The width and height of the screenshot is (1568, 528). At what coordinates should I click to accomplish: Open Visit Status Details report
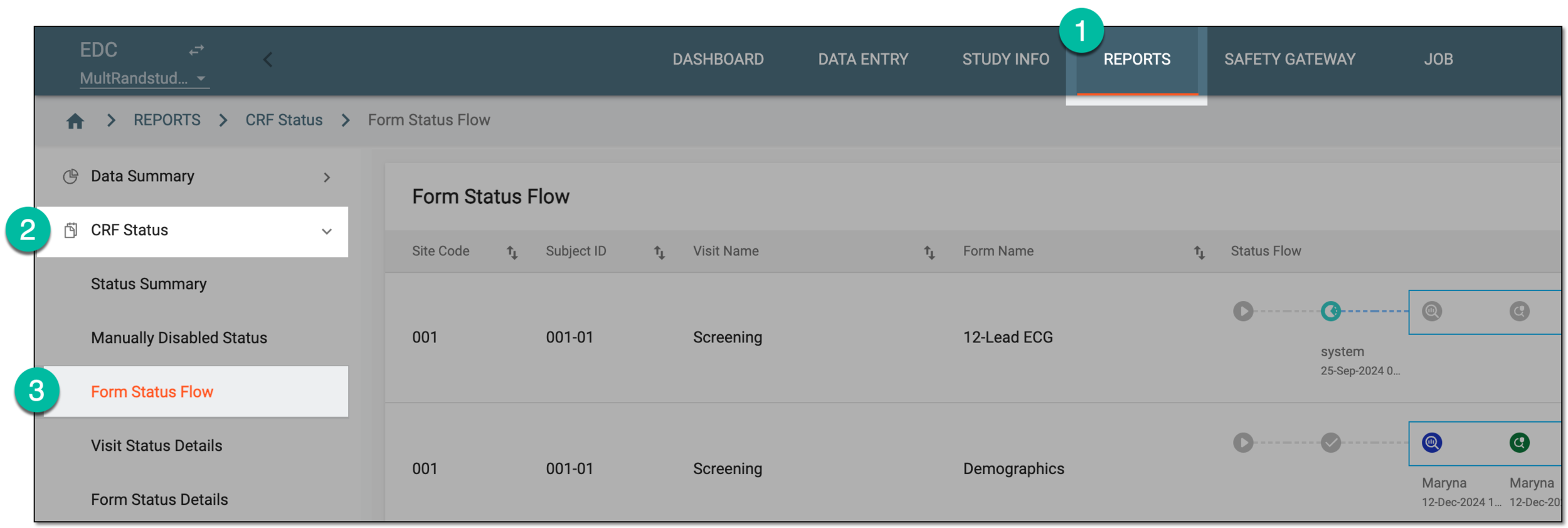(x=156, y=446)
